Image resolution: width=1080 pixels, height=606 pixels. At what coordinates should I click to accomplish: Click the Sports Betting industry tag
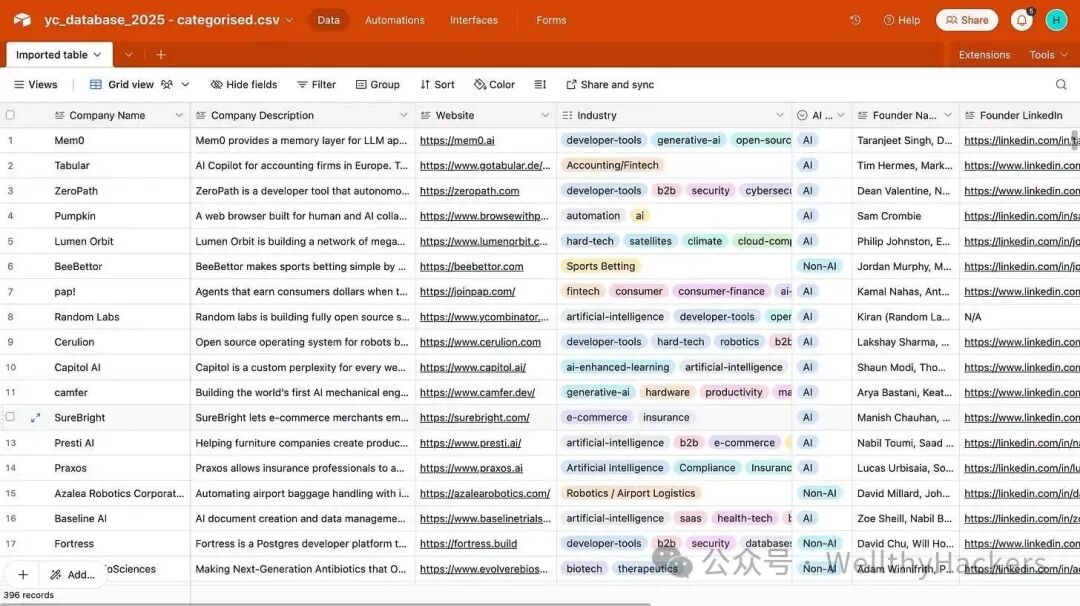[x=601, y=266]
